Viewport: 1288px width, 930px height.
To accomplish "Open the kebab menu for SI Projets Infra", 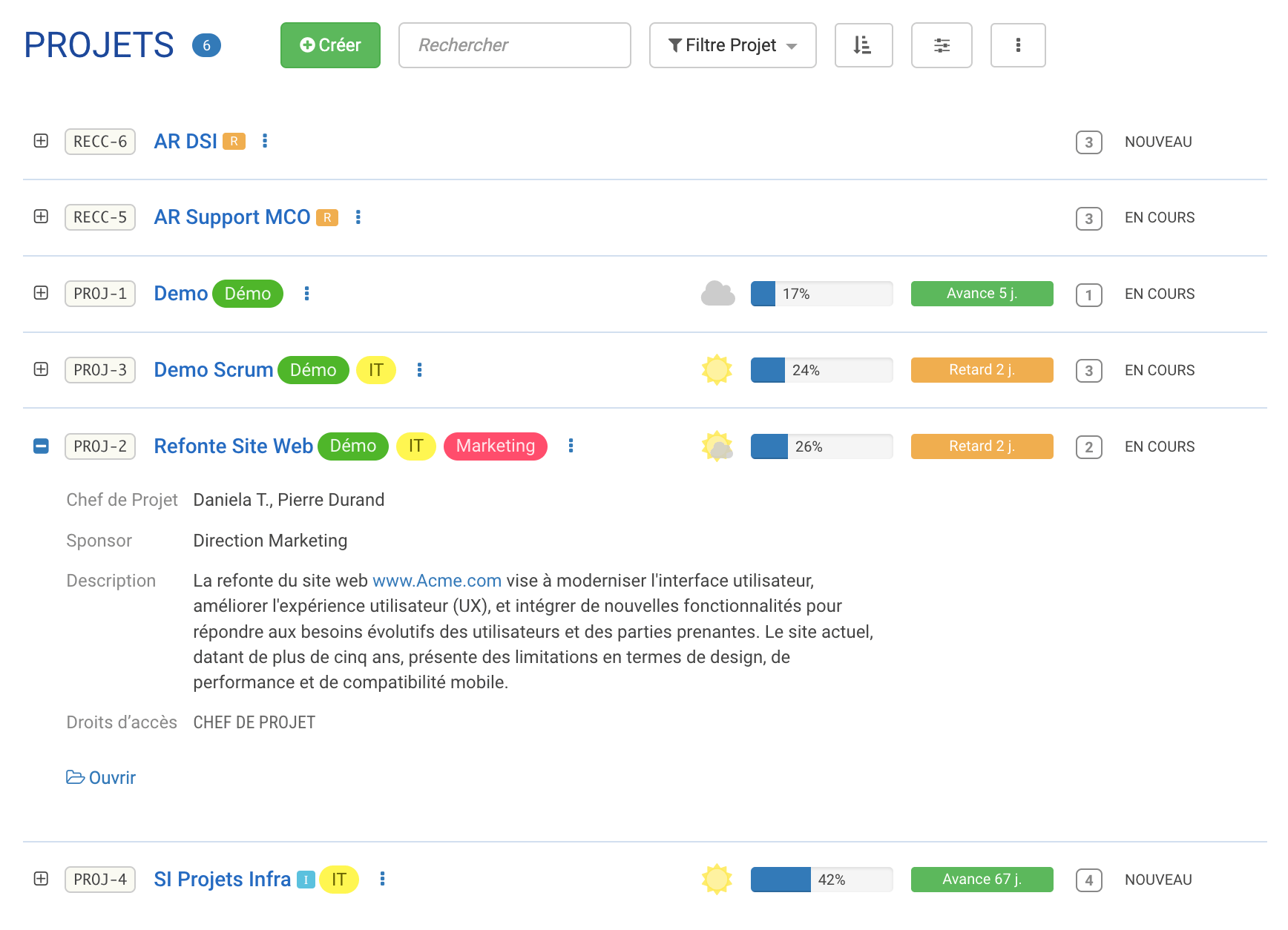I will 382,879.
